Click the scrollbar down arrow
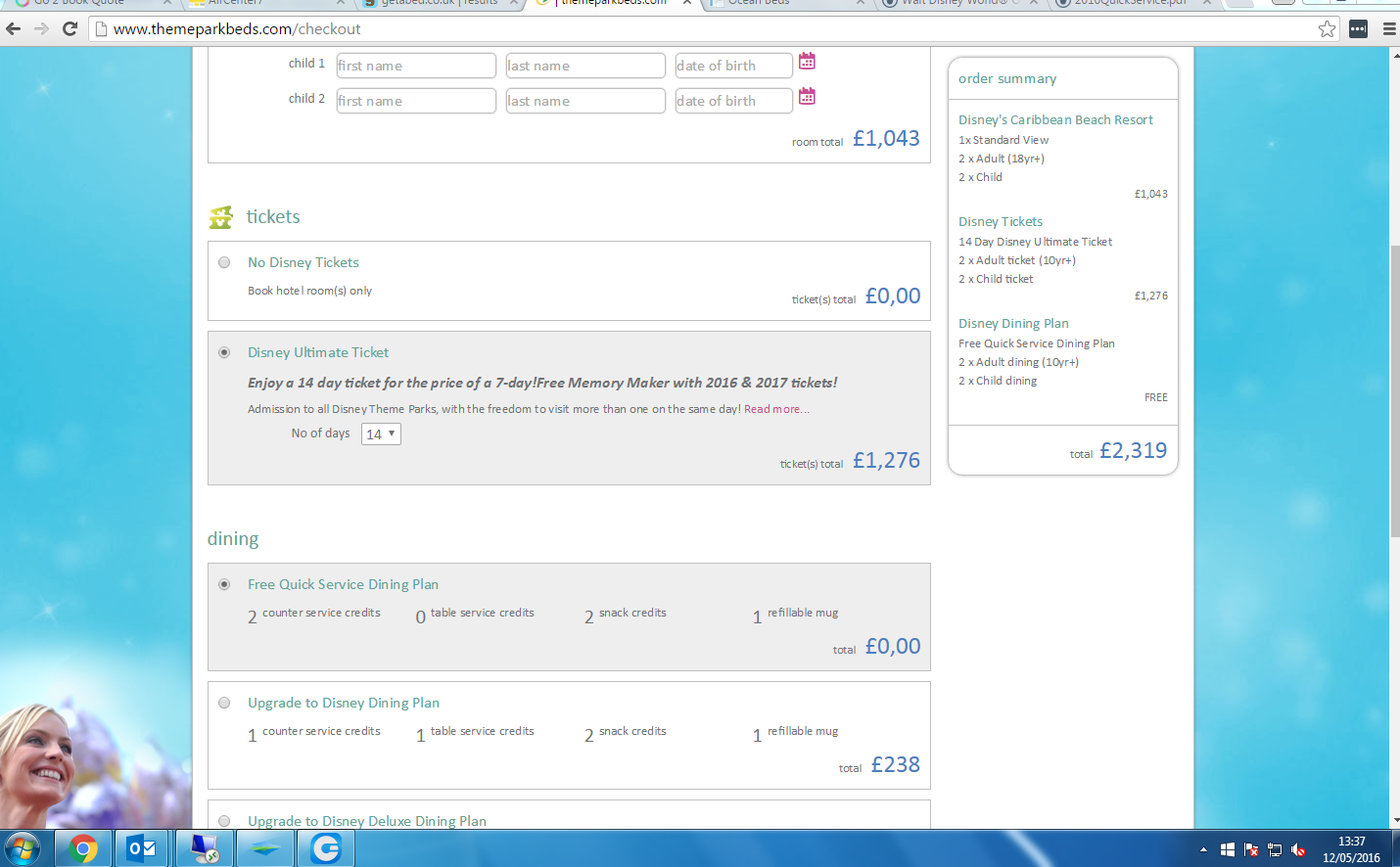The width and height of the screenshot is (1400, 867). tap(1394, 821)
